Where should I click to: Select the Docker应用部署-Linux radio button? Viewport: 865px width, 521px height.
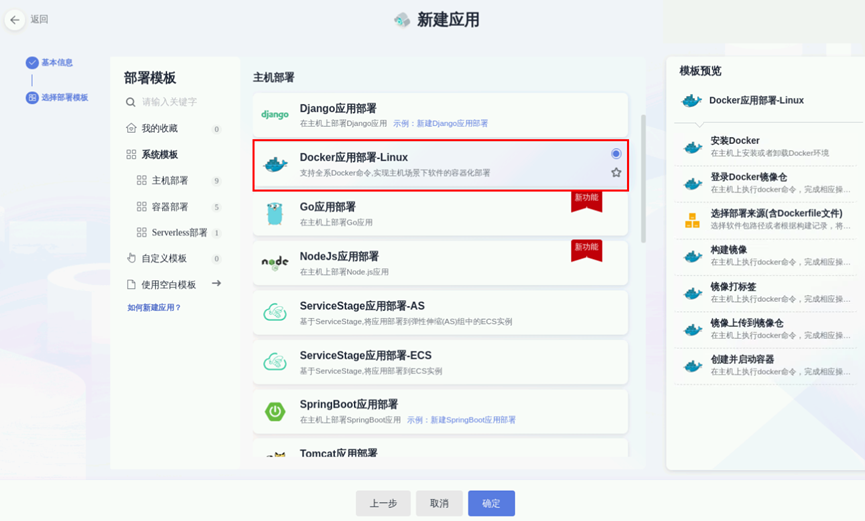point(616,153)
